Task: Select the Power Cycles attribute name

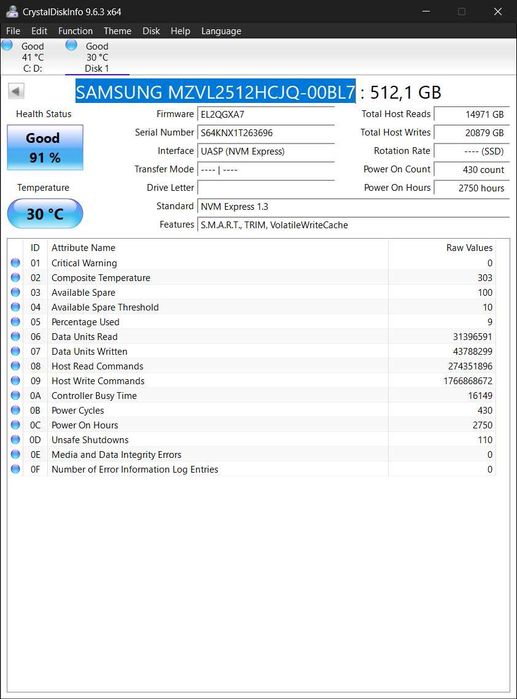Action: pyautogui.click(x=78, y=410)
